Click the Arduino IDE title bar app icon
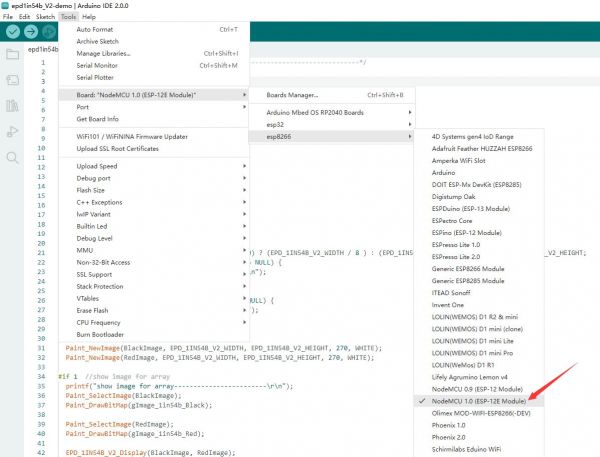Viewport: 600px width, 457px height. [x=5, y=5]
